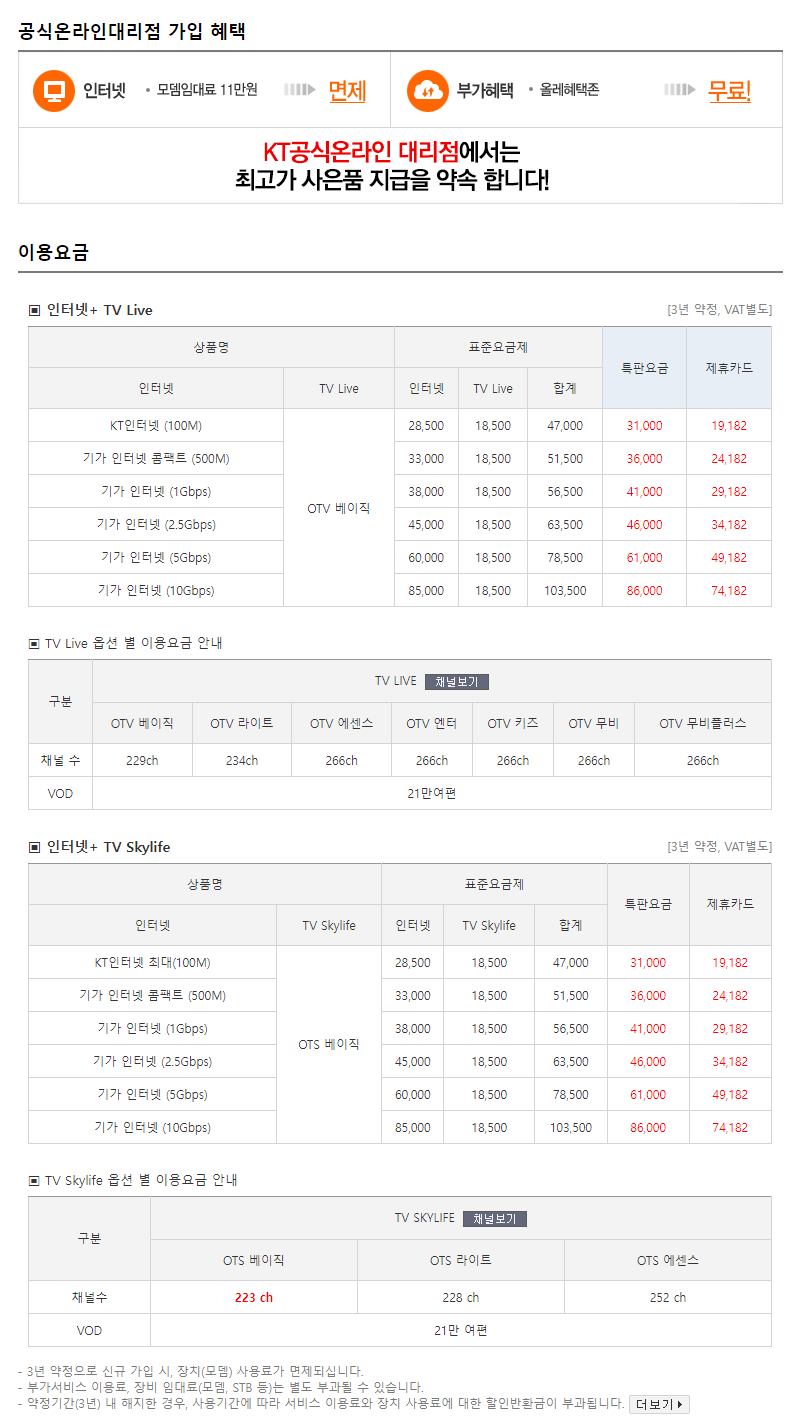Open 채널보기 for TV SKYLIFE

[x=494, y=1219]
